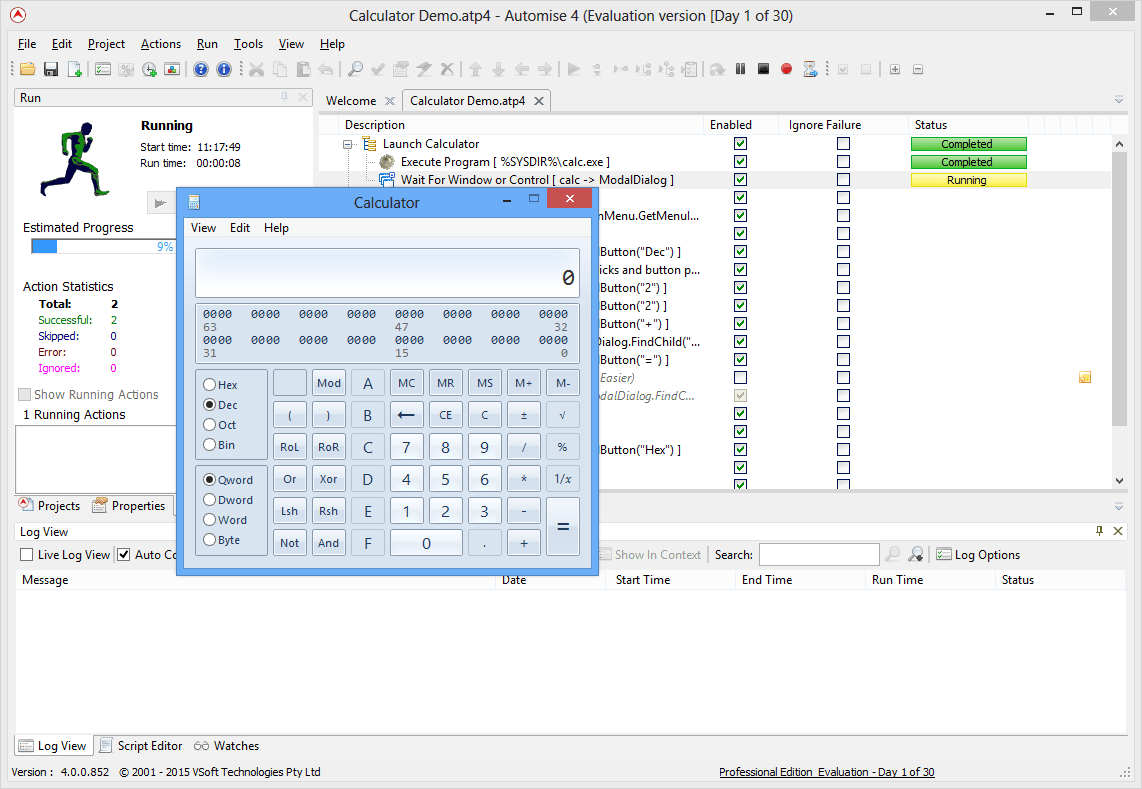
Task: Check Ignore Failure for Launch Calculator row
Action: pyautogui.click(x=843, y=144)
